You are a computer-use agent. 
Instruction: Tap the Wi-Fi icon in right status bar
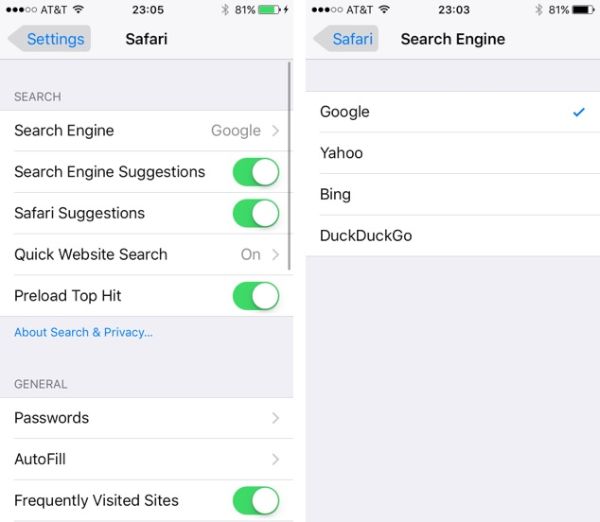pyautogui.click(x=384, y=9)
